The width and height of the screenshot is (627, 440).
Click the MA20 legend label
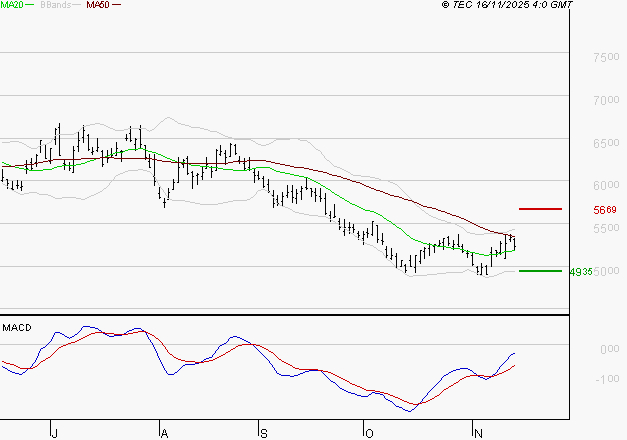click(12, 5)
